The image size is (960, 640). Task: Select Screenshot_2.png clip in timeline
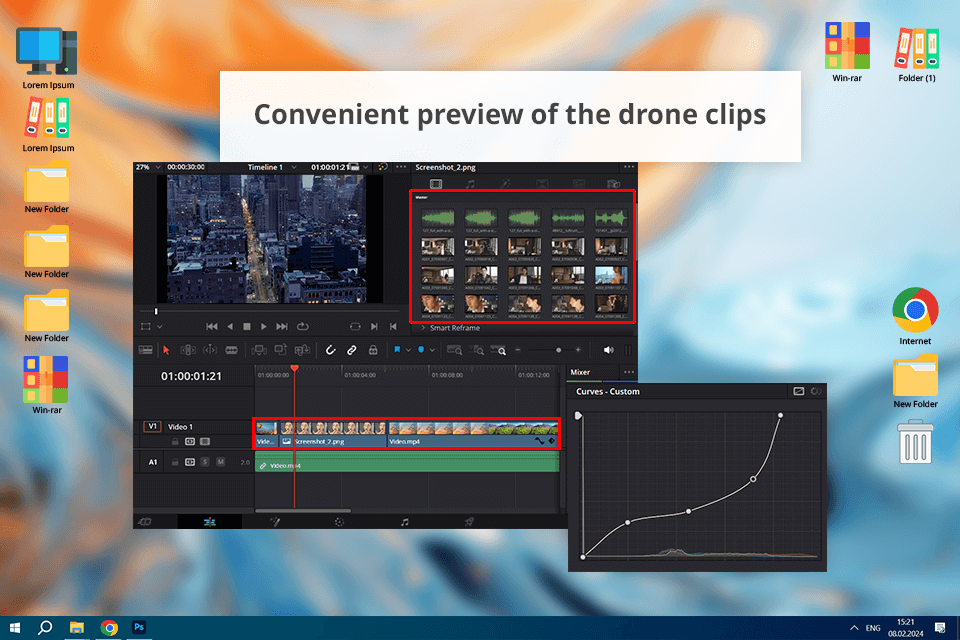333,434
